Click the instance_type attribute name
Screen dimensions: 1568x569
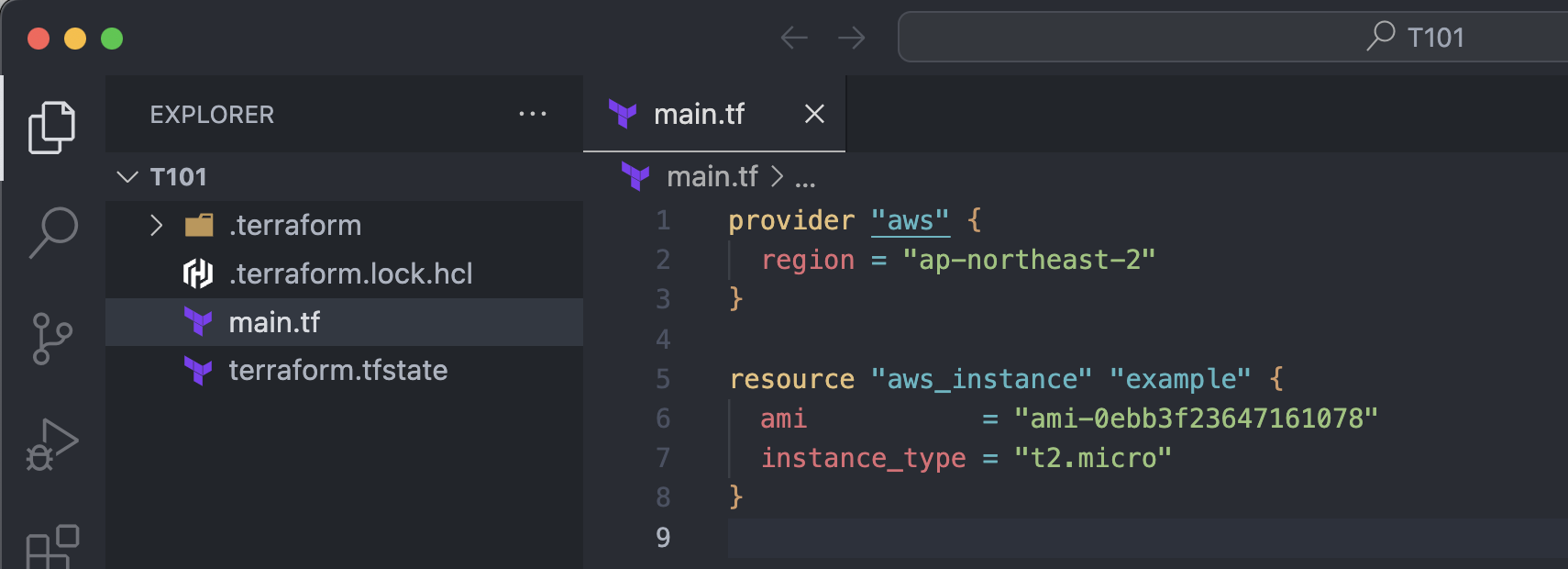tap(863, 458)
